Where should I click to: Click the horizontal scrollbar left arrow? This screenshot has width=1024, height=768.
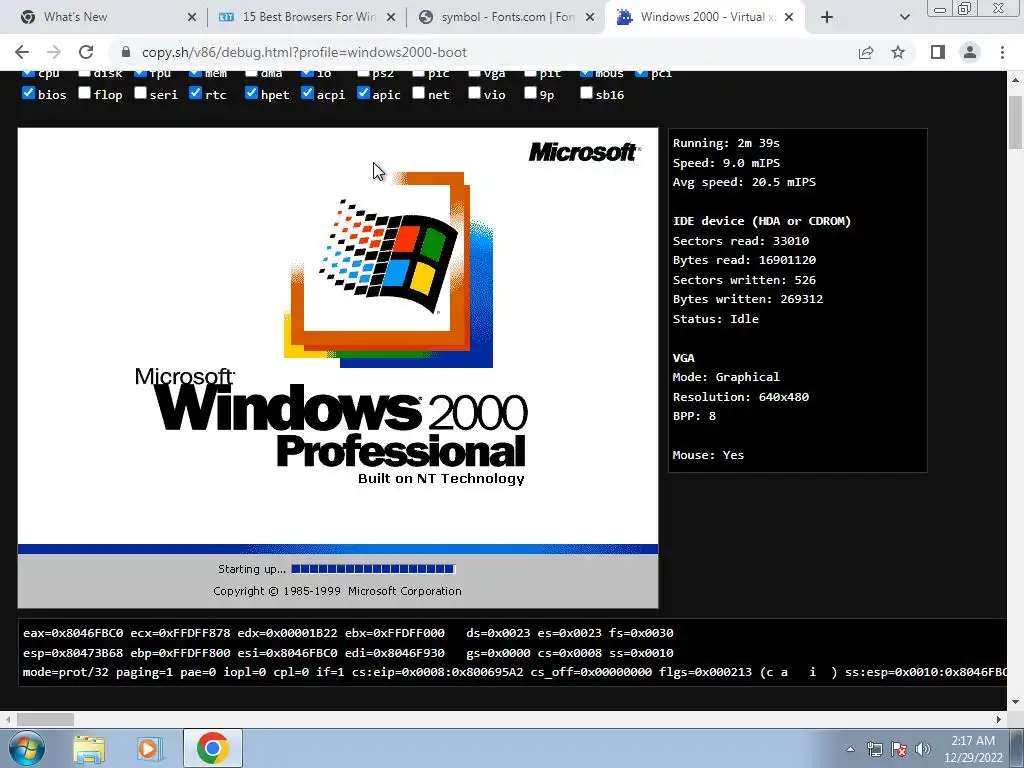point(7,719)
